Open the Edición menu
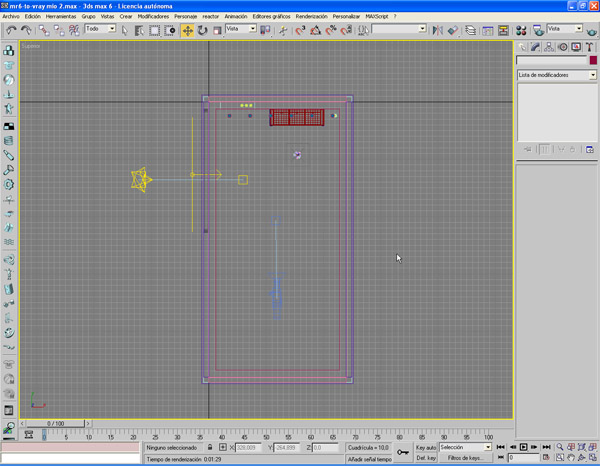600x466 pixels. click(33, 16)
